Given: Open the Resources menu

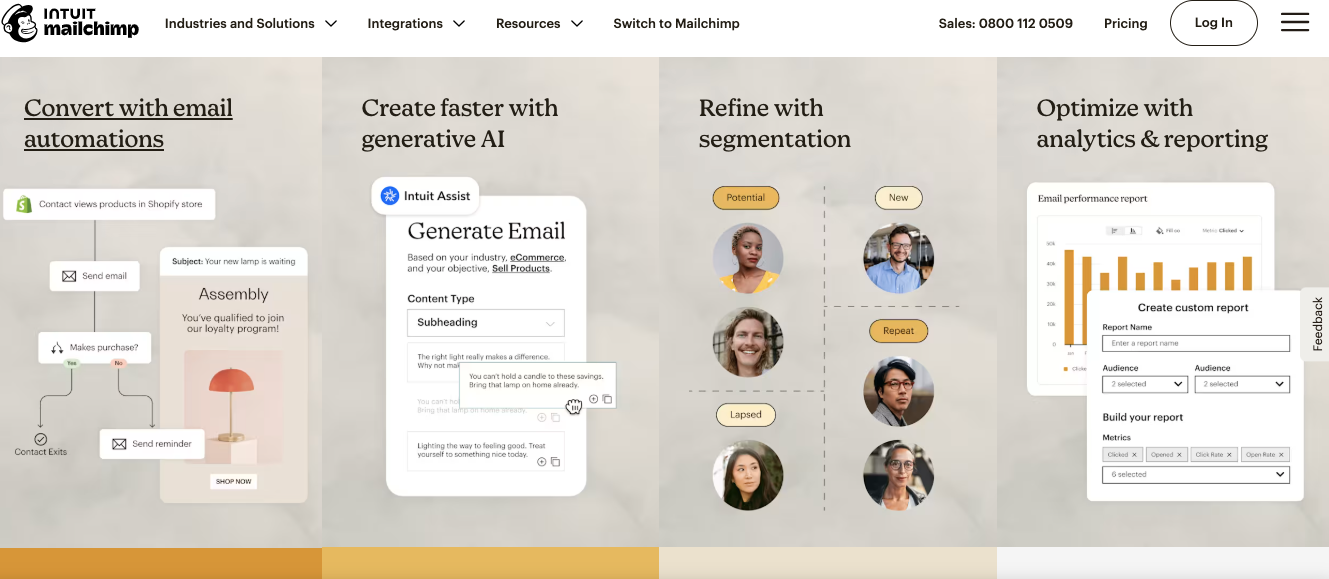Looking at the screenshot, I should coord(539,23).
